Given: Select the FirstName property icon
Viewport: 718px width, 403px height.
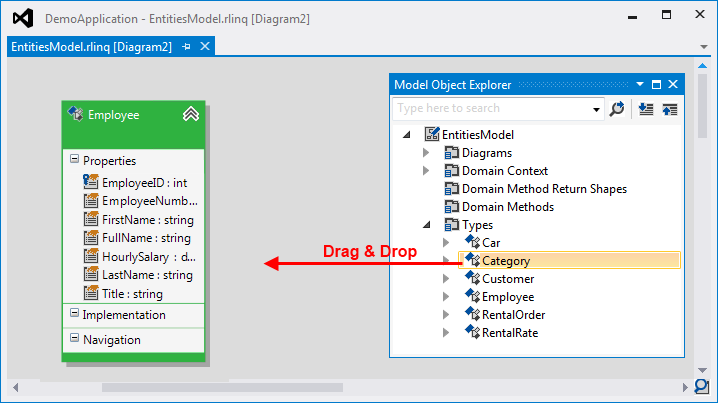Looking at the screenshot, I should coord(91,219).
